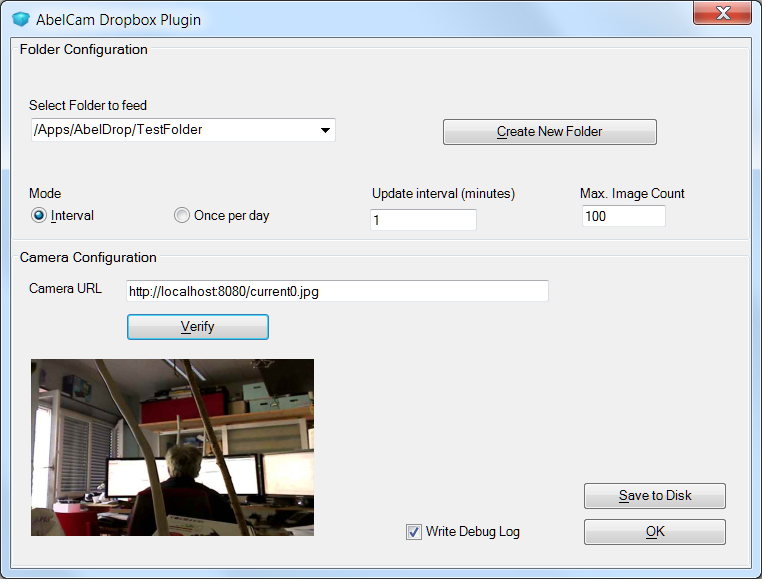The width and height of the screenshot is (765, 582).
Task: Click the Save to Disk button
Action: tap(655, 496)
